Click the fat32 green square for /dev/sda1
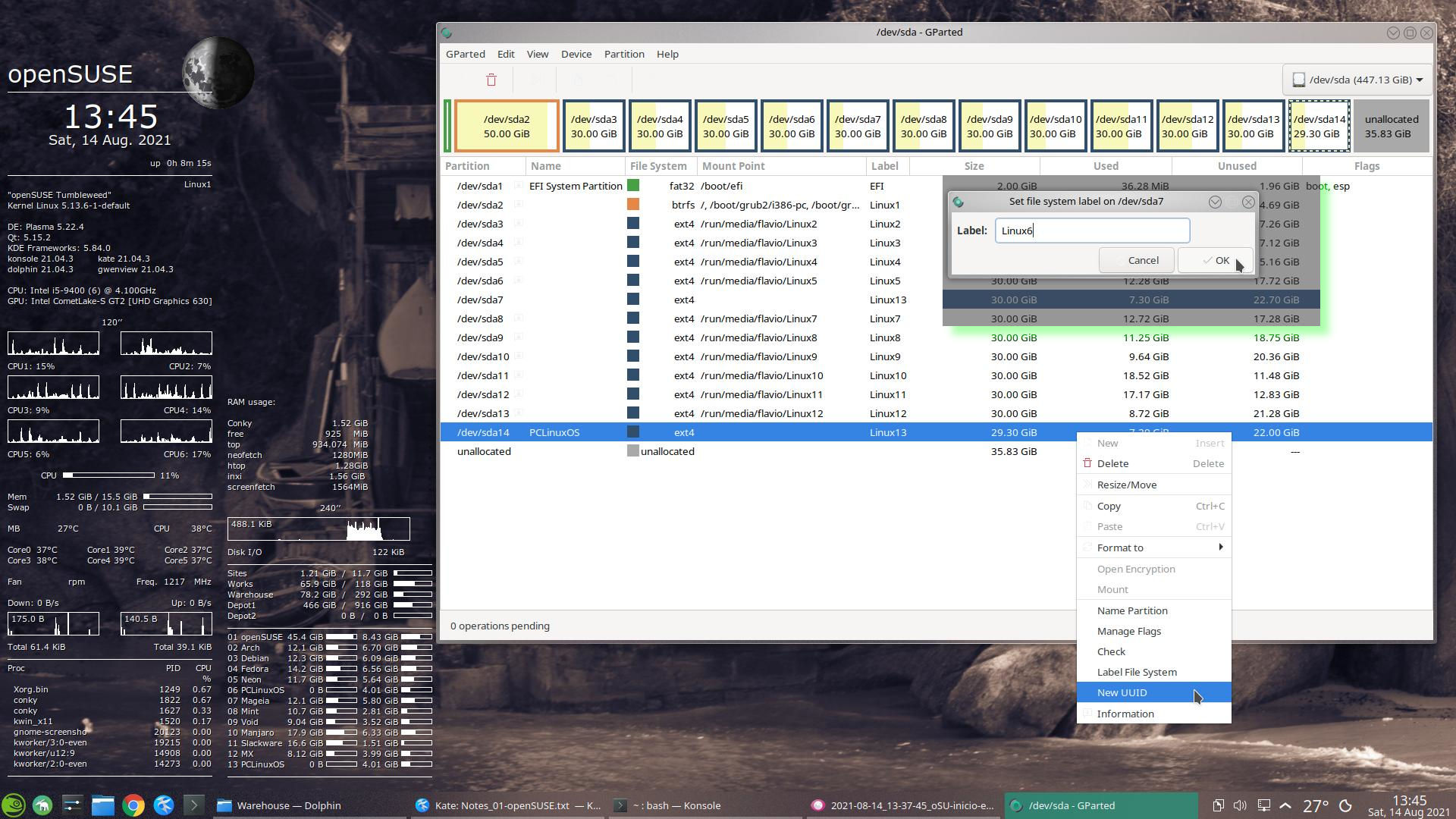The image size is (1456, 819). (633, 186)
